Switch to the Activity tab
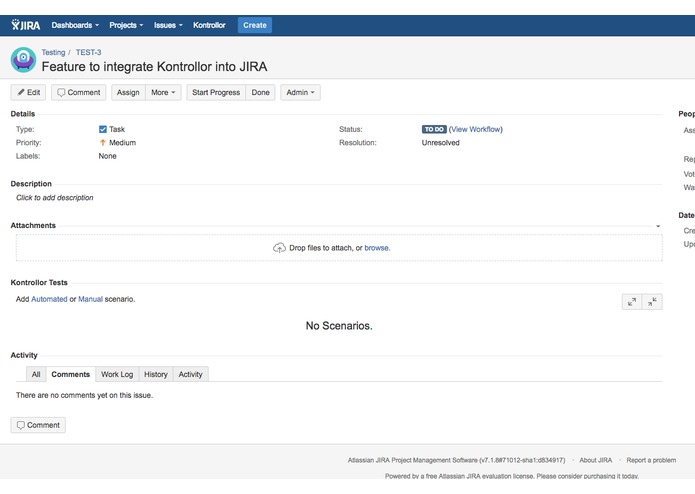This screenshot has height=494, width=695. 190,374
